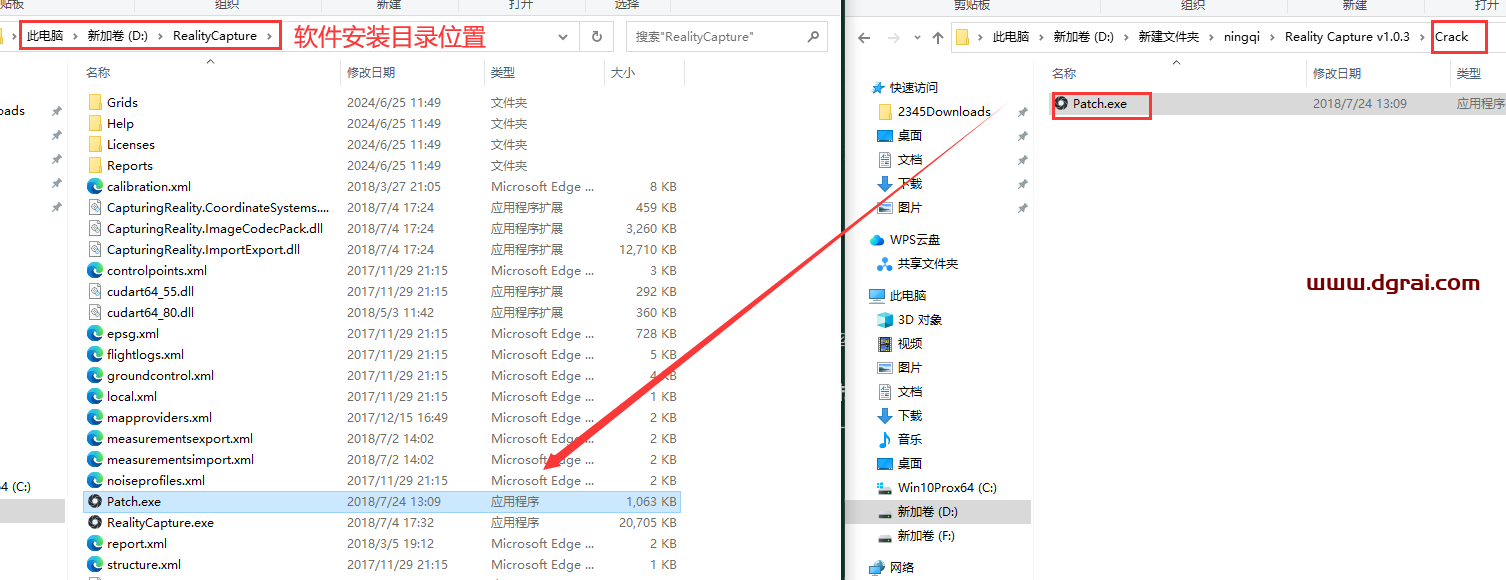Image resolution: width=1506 pixels, height=580 pixels.
Task: Select local.xml file
Action: click(132, 396)
